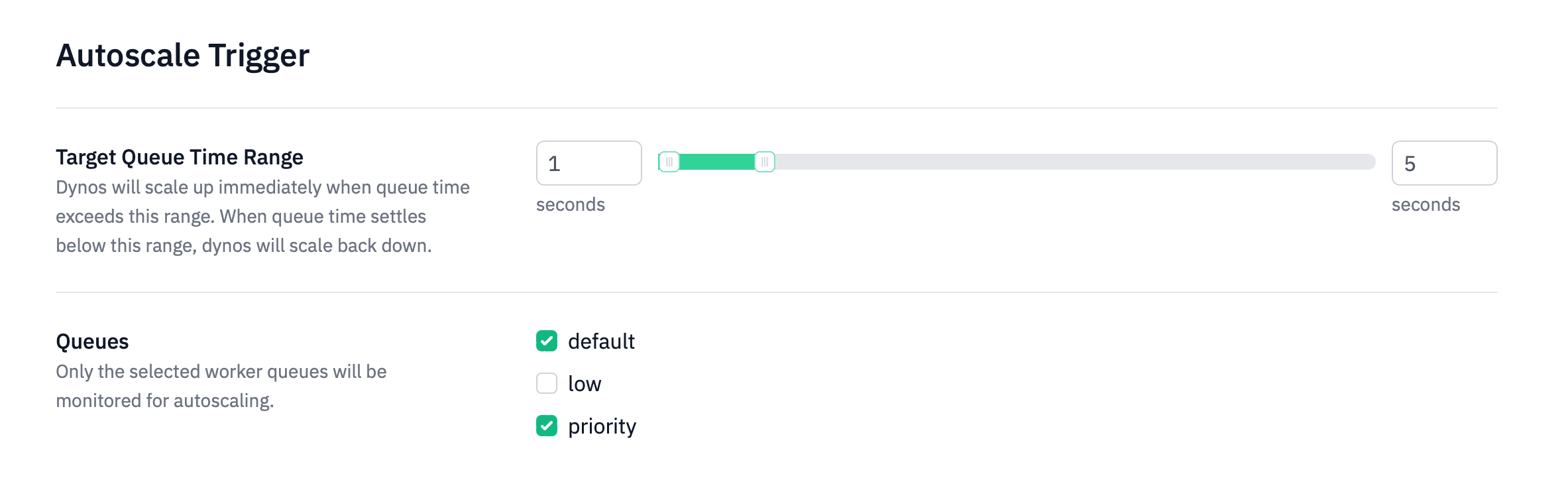The height and width of the screenshot is (480, 1568).
Task: Click the priority queue label
Action: 602,428
